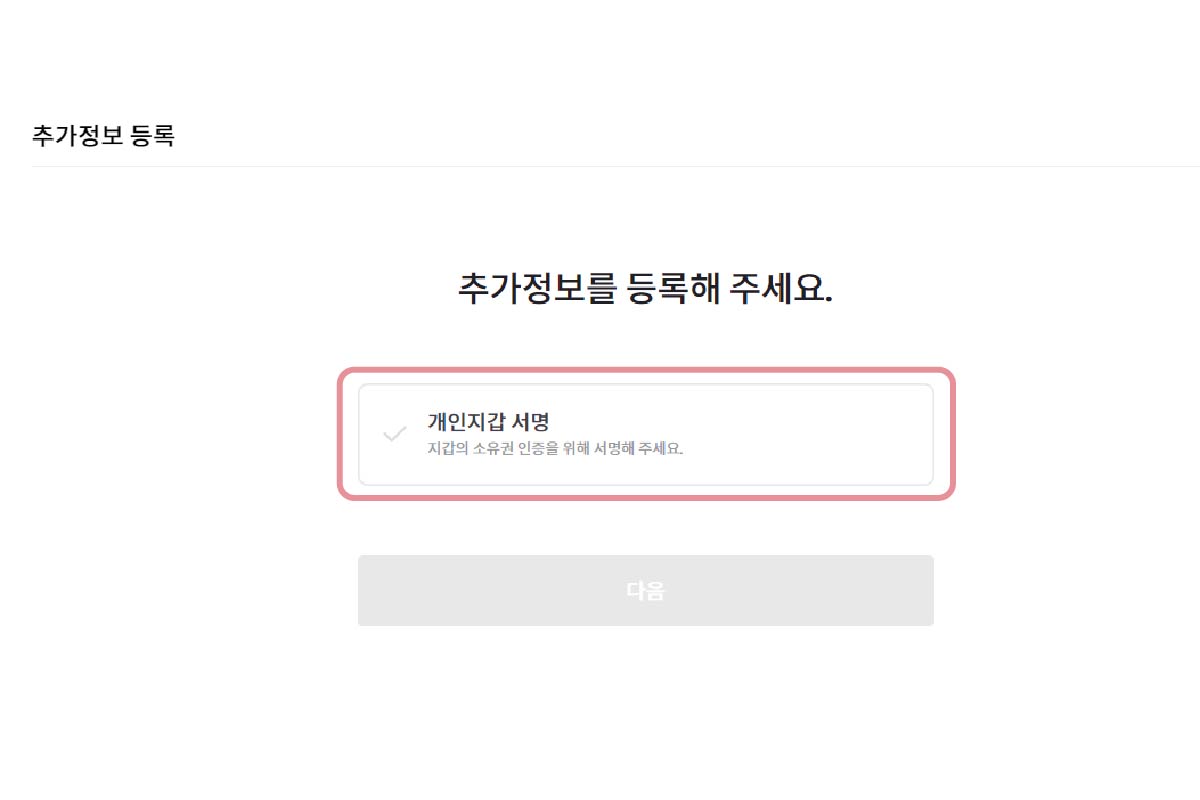Image resolution: width=1200 pixels, height=800 pixels.
Task: Select the 개인지갑 서명 card
Action: tap(645, 434)
